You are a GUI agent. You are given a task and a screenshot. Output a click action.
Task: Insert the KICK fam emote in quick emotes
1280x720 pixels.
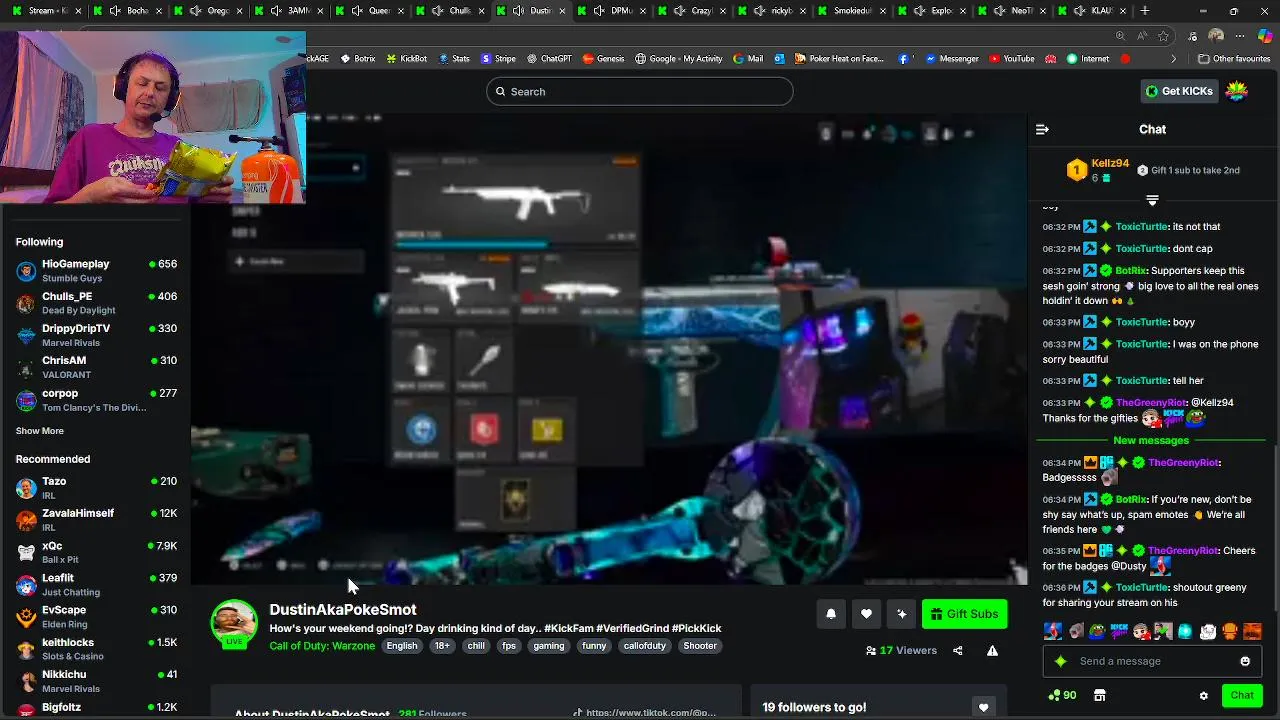1119,631
